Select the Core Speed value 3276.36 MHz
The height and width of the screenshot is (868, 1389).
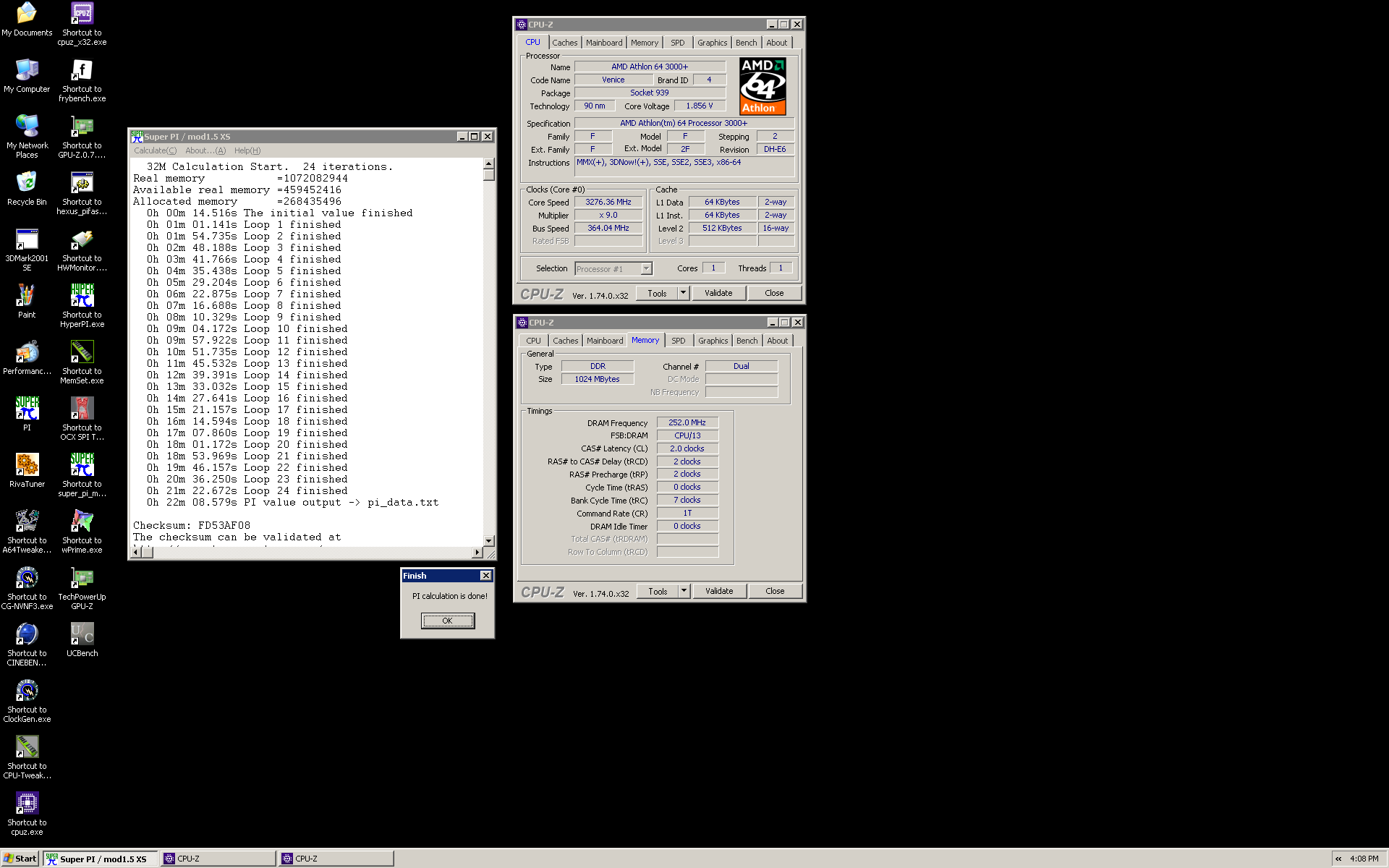click(x=608, y=203)
